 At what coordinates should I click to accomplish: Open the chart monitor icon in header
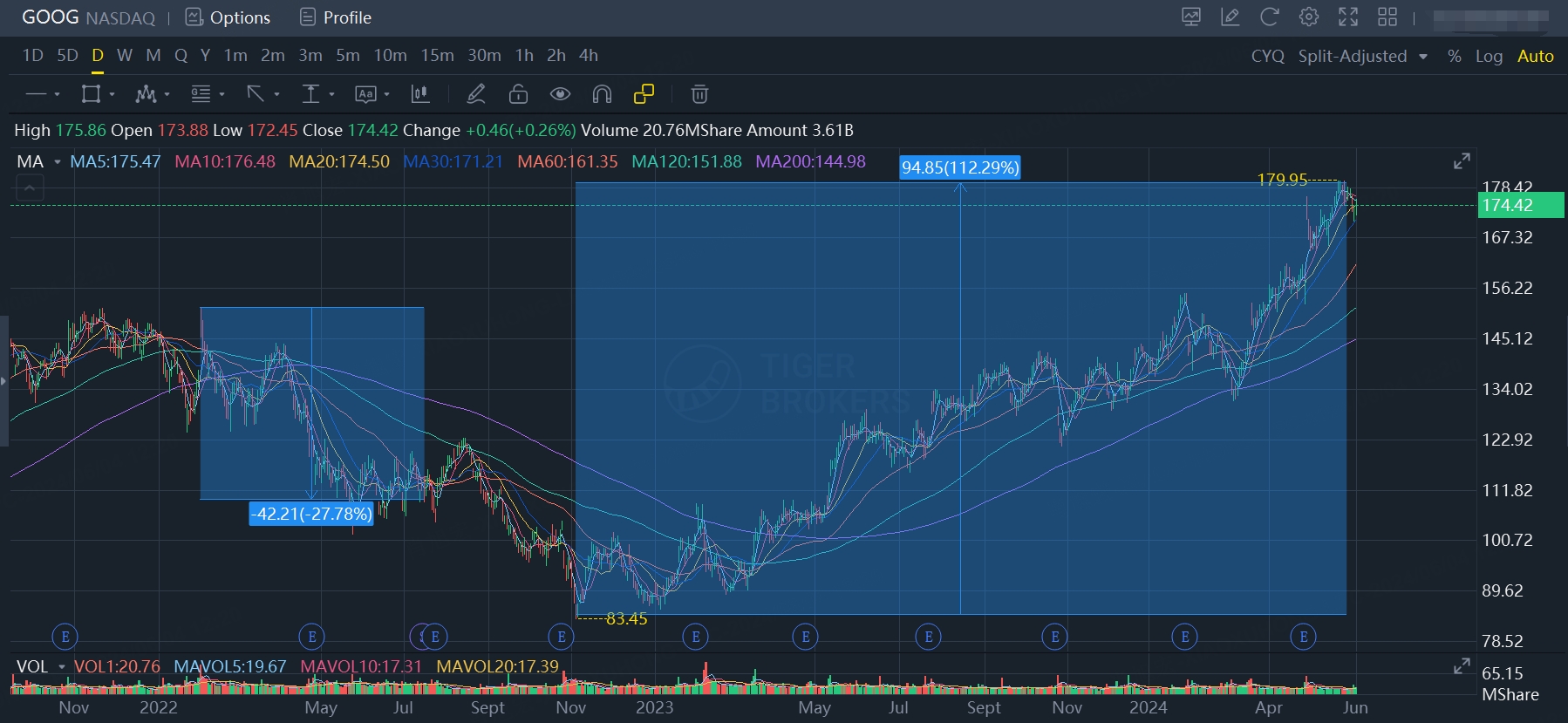coord(1191,17)
